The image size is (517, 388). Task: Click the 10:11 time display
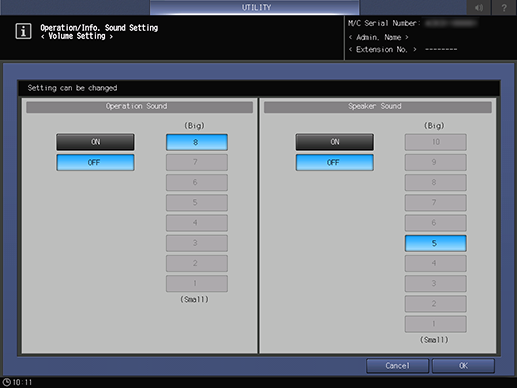[22, 382]
